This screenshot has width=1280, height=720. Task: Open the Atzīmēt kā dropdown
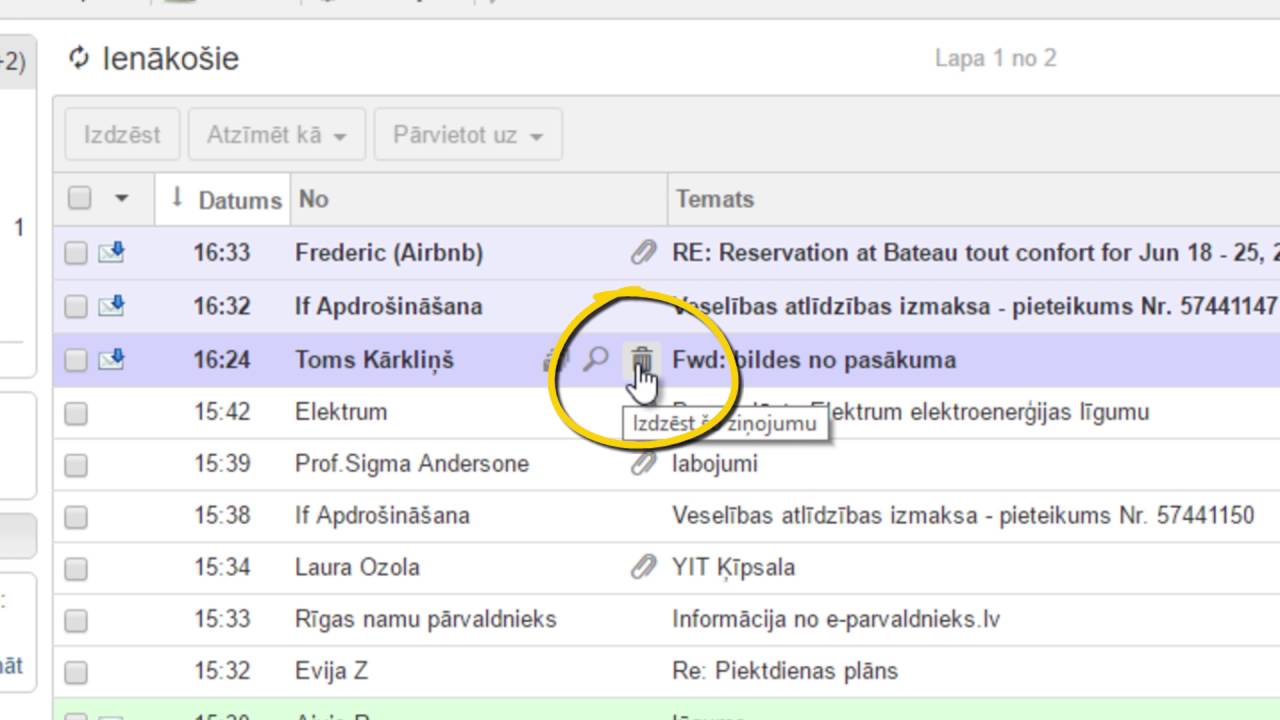coord(276,135)
